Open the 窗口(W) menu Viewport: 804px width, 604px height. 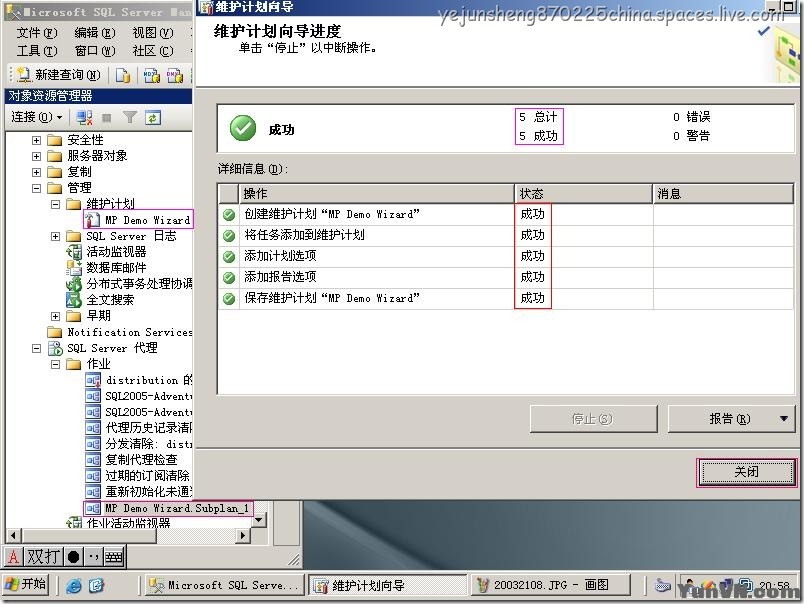pos(94,50)
